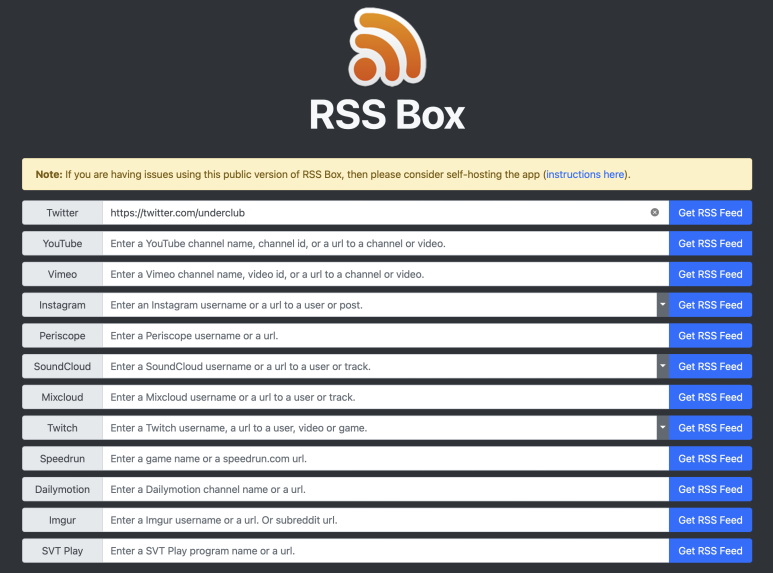773x573 pixels.
Task: Click the Speedrun row label
Action: (x=62, y=459)
